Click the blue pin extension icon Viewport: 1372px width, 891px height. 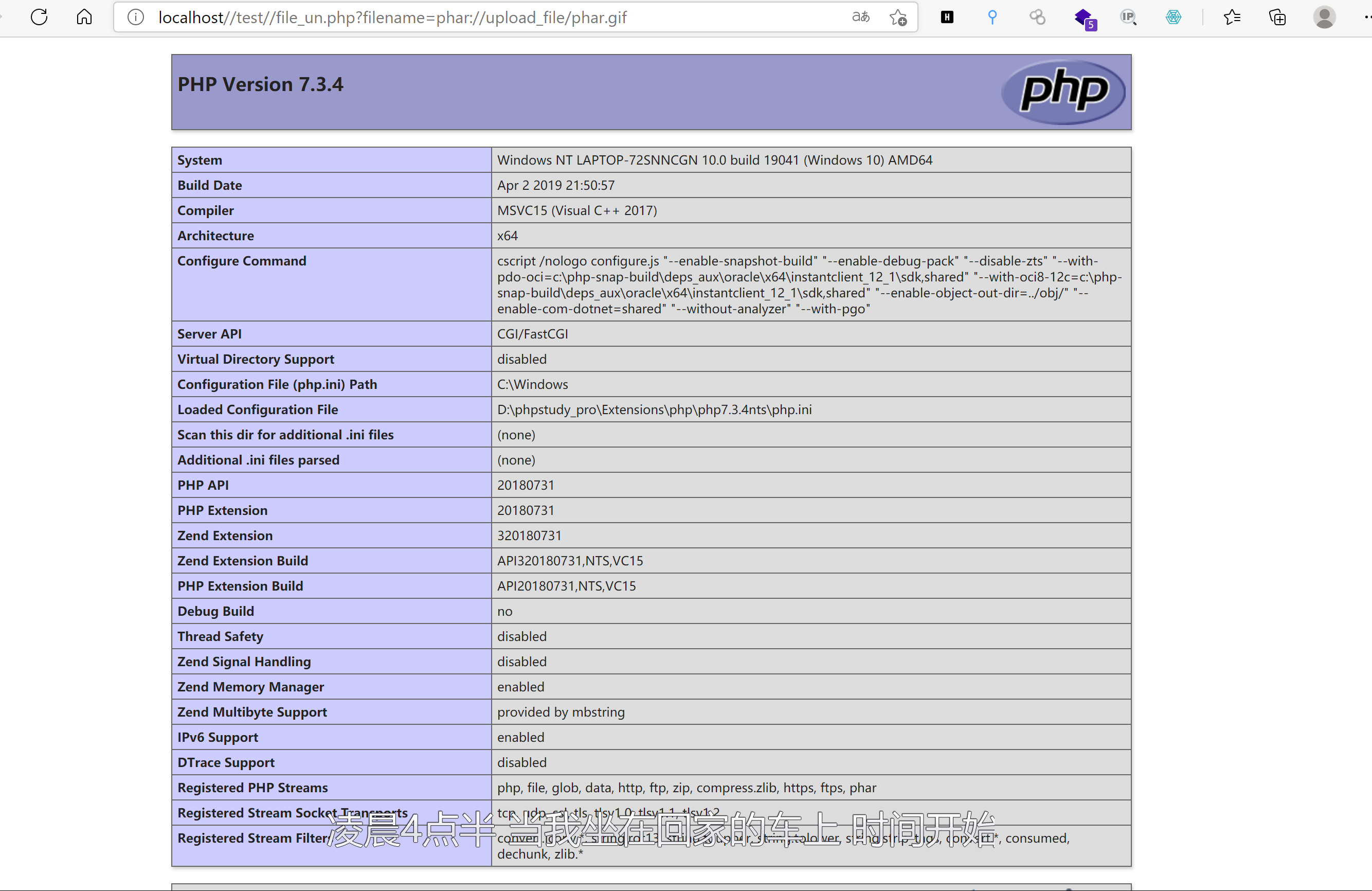coord(992,17)
